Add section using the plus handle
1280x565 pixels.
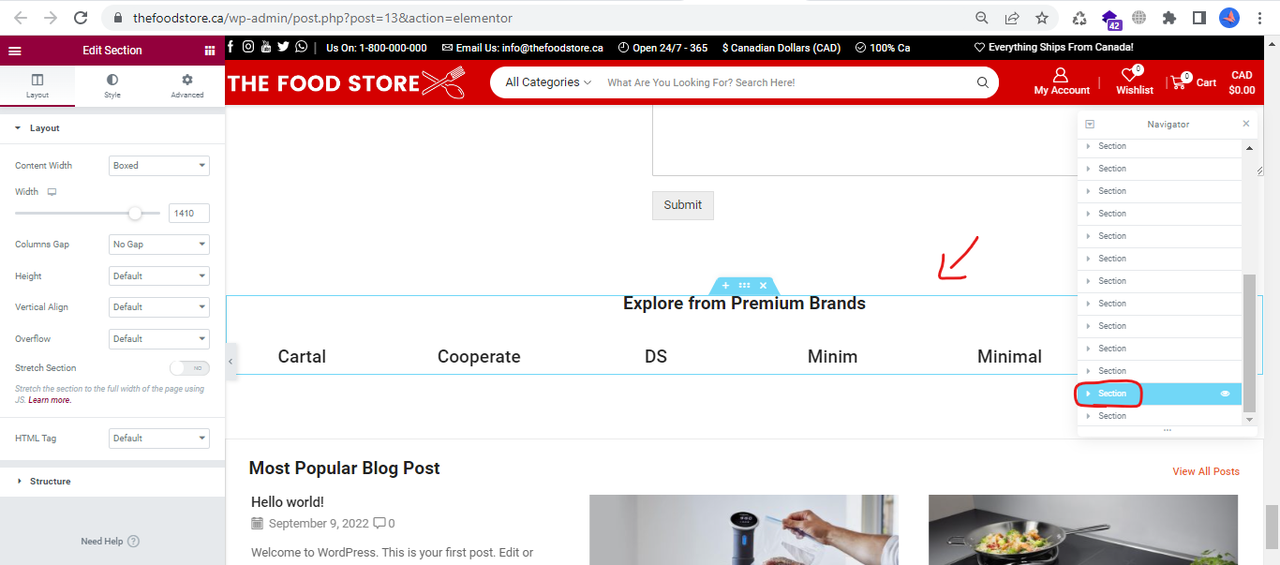726,286
